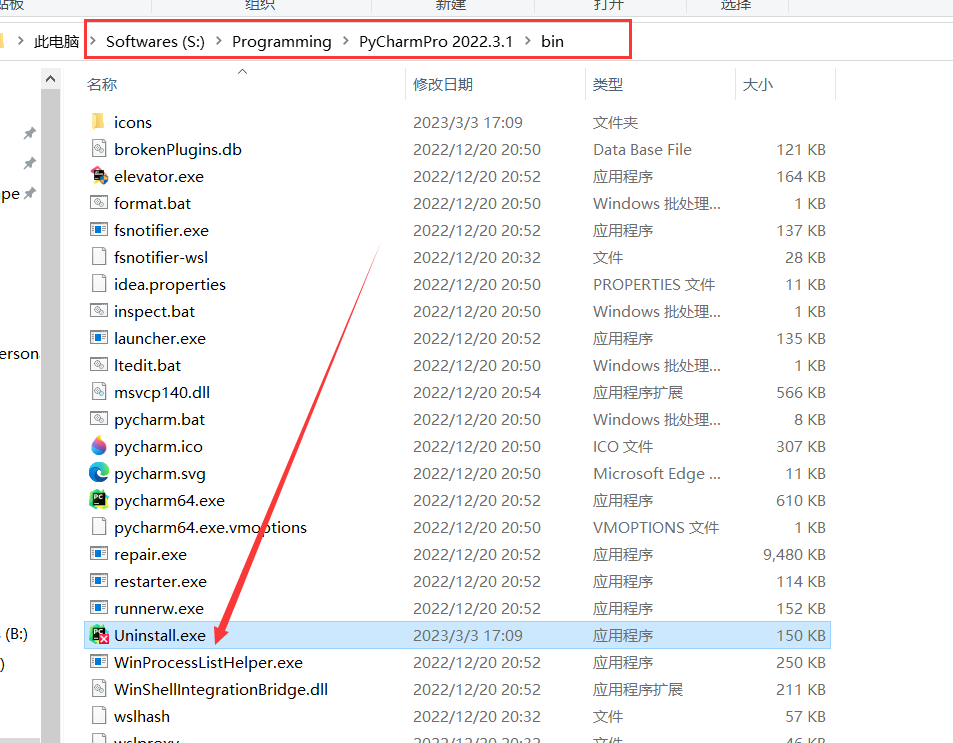Click the pycharm.ico colorful icon
953x743 pixels.
pos(98,446)
